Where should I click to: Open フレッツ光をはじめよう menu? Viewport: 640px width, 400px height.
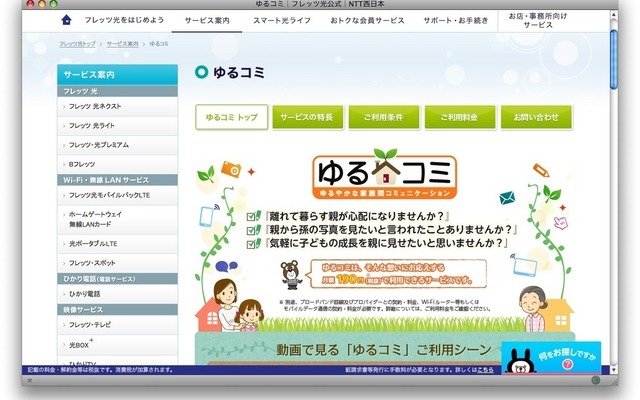click(124, 20)
